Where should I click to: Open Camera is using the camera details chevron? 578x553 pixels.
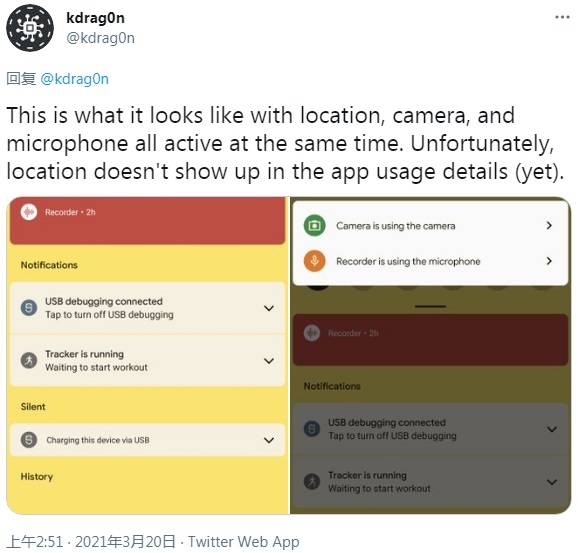(x=549, y=225)
